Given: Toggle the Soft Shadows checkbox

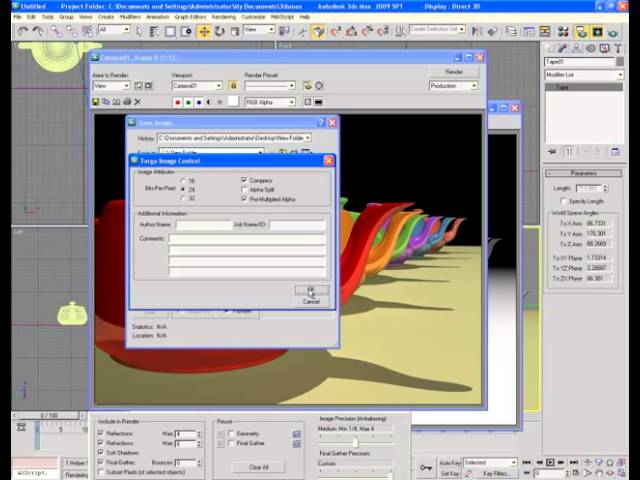Looking at the screenshot, I should pos(101,452).
